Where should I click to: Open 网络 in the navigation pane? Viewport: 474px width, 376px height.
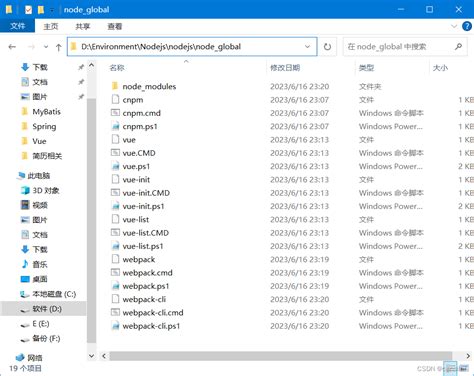tap(35, 358)
